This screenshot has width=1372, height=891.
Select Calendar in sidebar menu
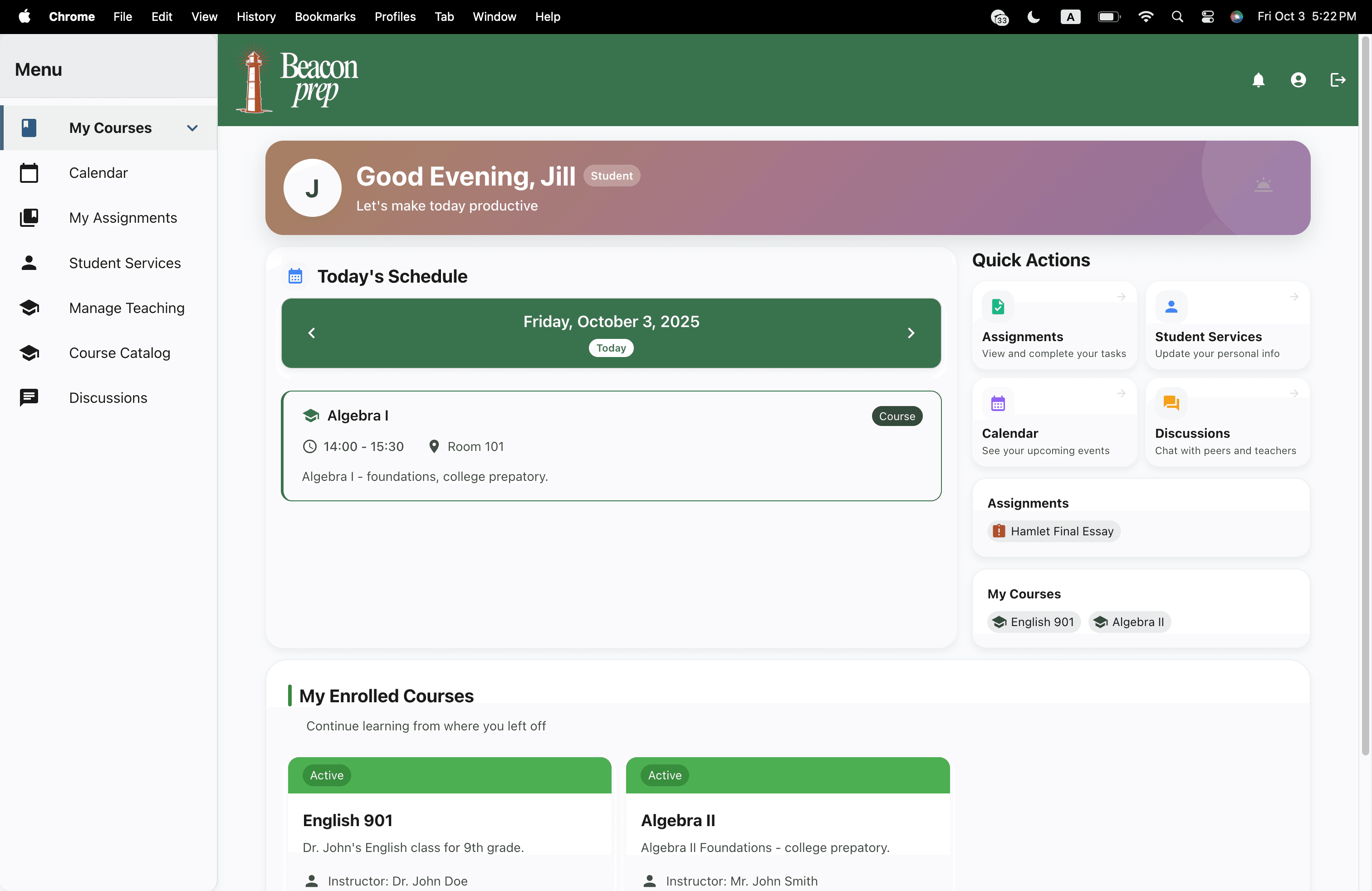(108, 173)
